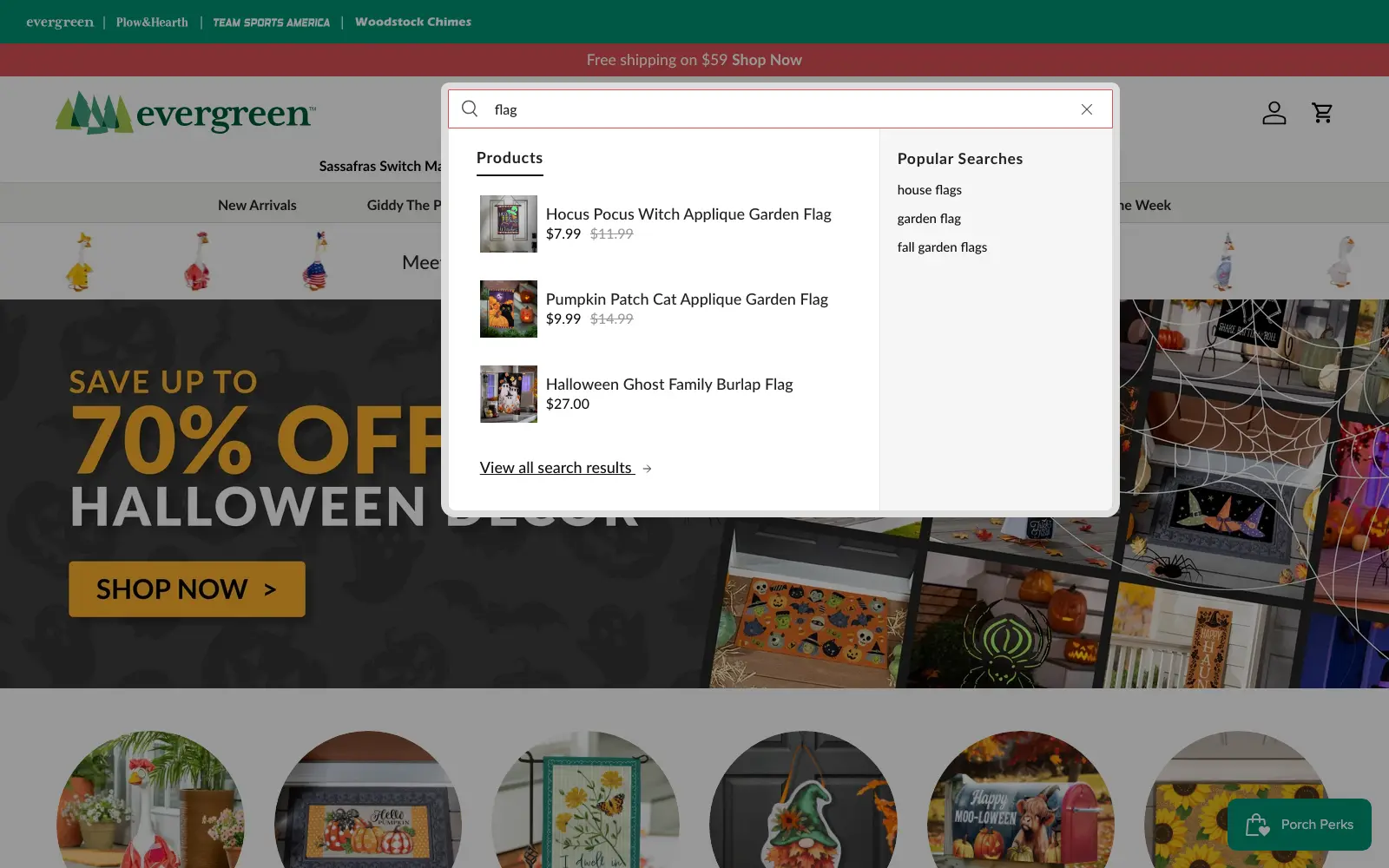Open Halloween Ghost Family flag thumbnail
The image size is (1389, 868).
point(509,394)
